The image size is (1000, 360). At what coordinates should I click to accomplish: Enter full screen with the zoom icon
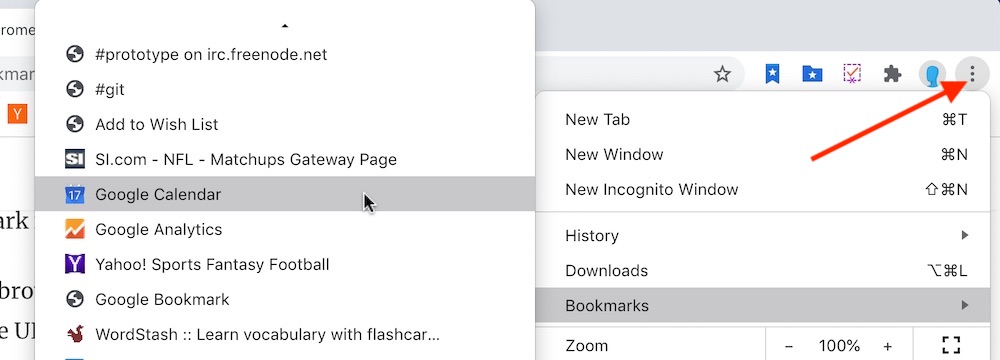(951, 345)
